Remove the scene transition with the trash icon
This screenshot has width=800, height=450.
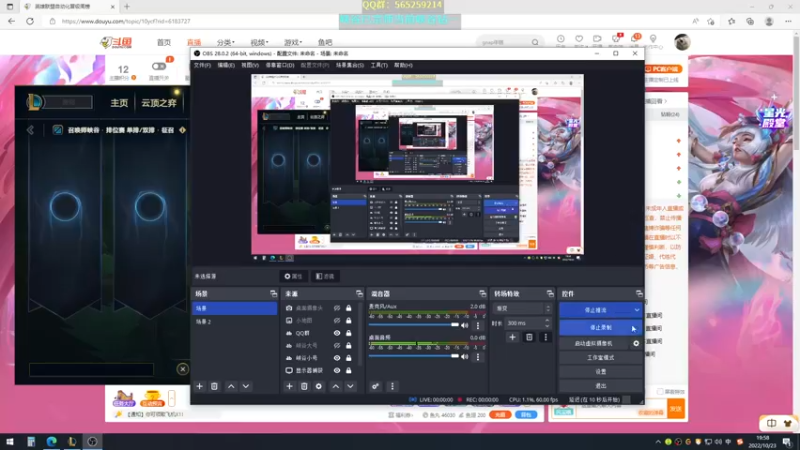529,337
